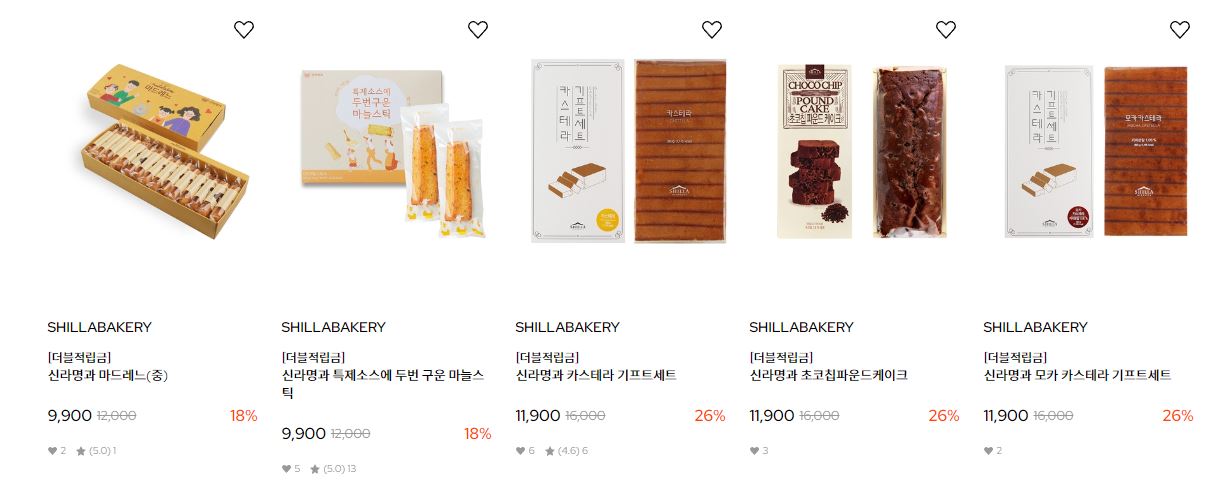
Task: Click the SHILLABAKERY brand above the pound cake
Action: (x=801, y=327)
